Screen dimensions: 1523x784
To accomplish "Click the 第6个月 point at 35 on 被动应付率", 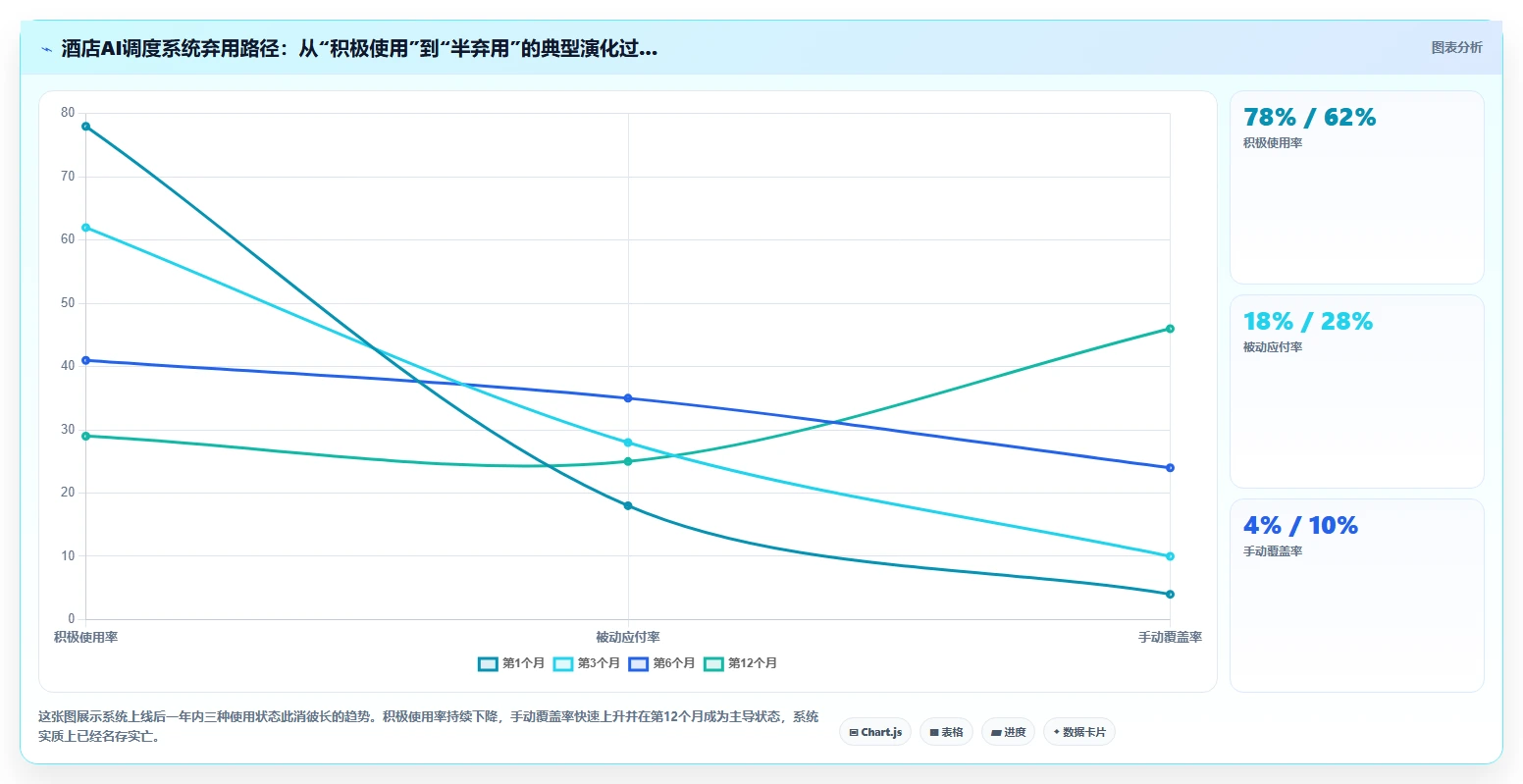I will pos(628,398).
